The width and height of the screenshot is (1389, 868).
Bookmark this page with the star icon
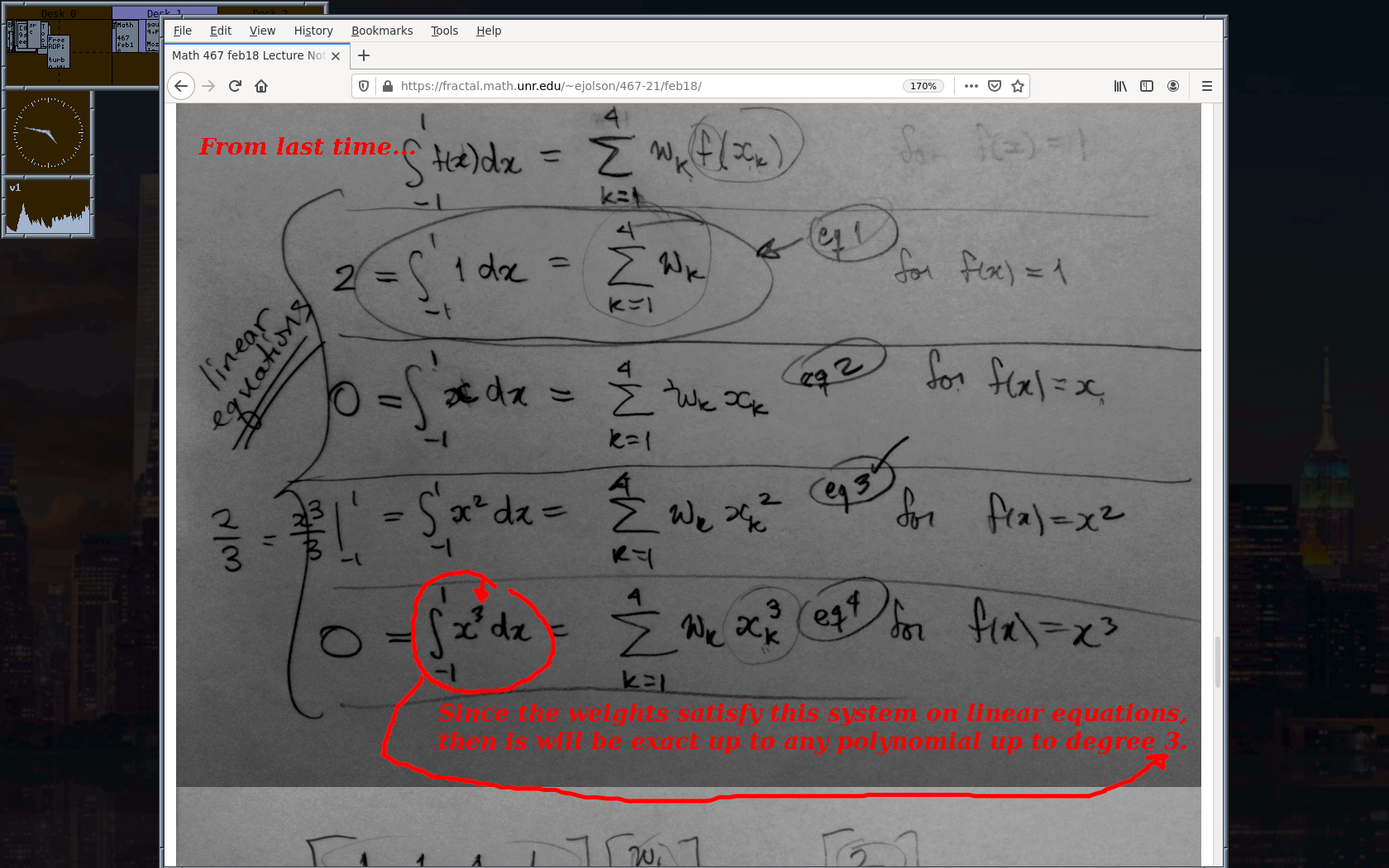pos(1018,86)
